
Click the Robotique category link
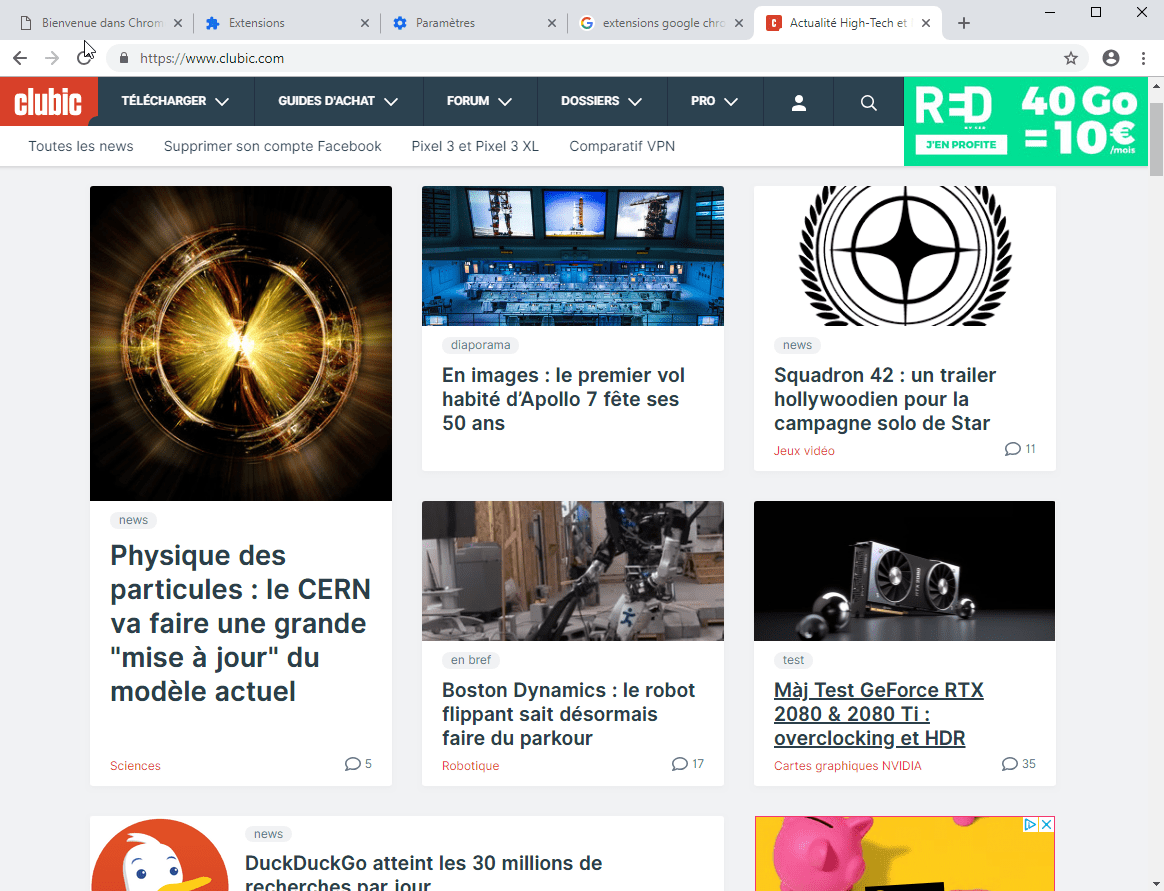[x=471, y=766]
